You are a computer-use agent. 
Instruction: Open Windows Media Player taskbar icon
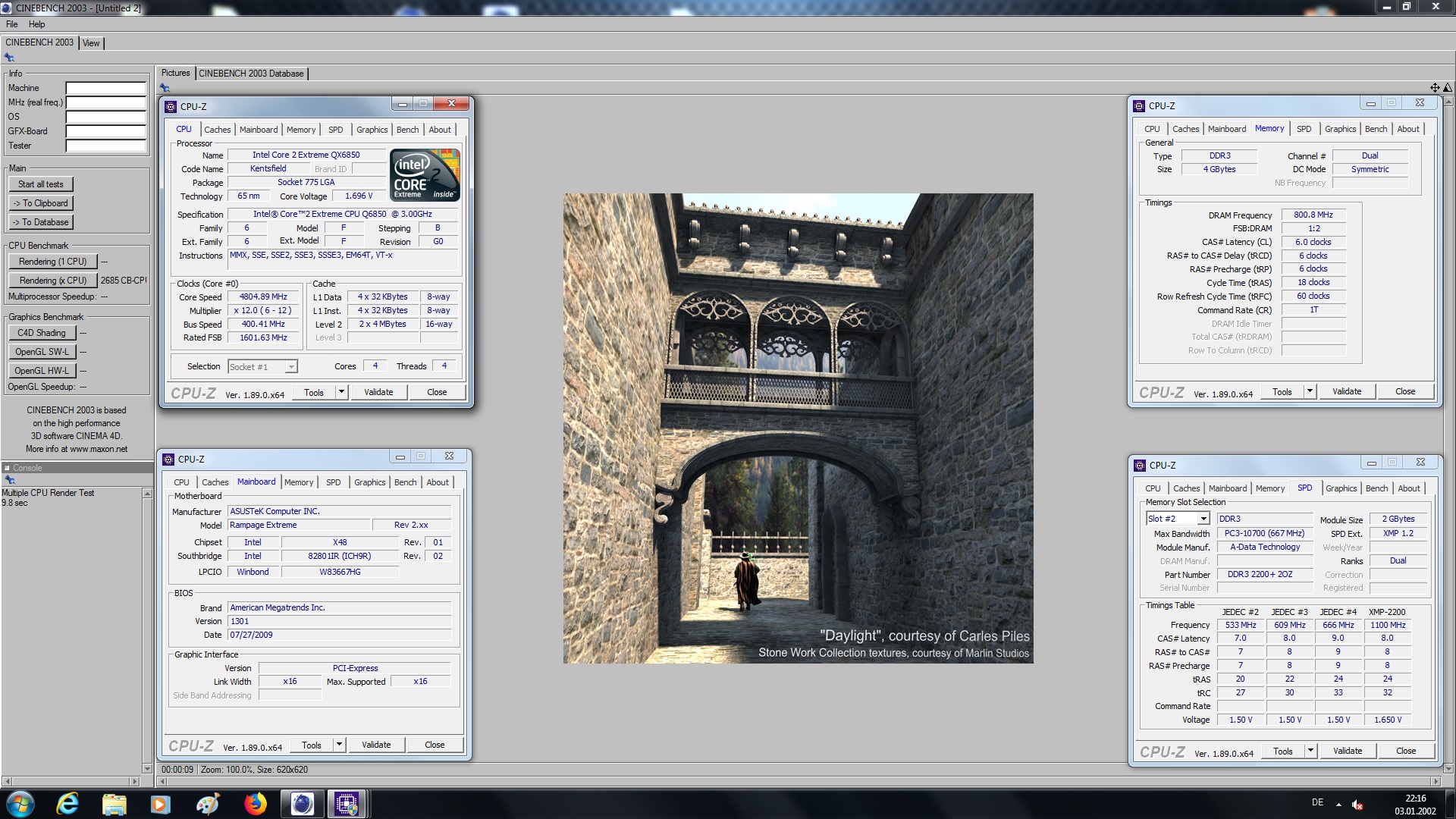tap(161, 804)
